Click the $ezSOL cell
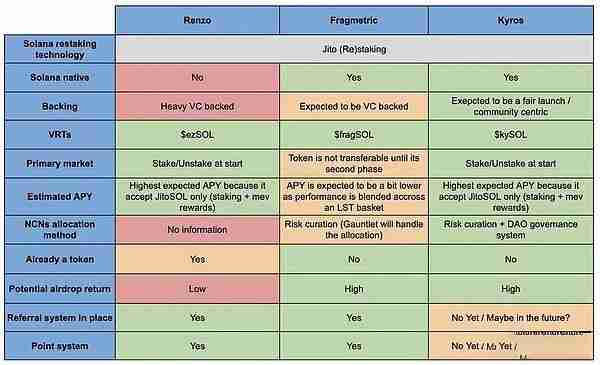 pos(197,135)
